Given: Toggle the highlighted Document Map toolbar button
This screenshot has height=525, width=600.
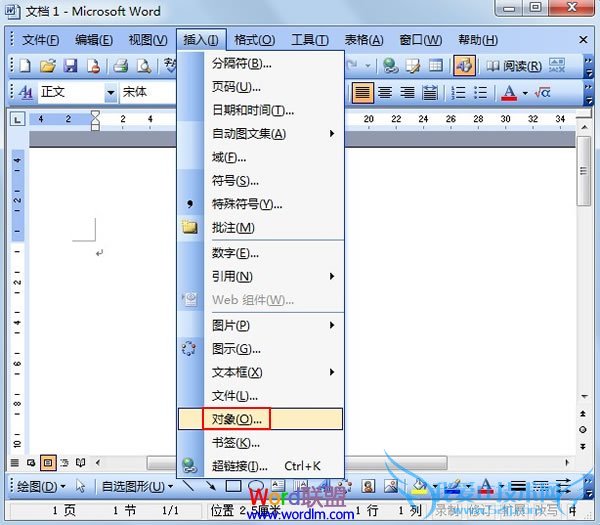Looking at the screenshot, I should point(465,65).
